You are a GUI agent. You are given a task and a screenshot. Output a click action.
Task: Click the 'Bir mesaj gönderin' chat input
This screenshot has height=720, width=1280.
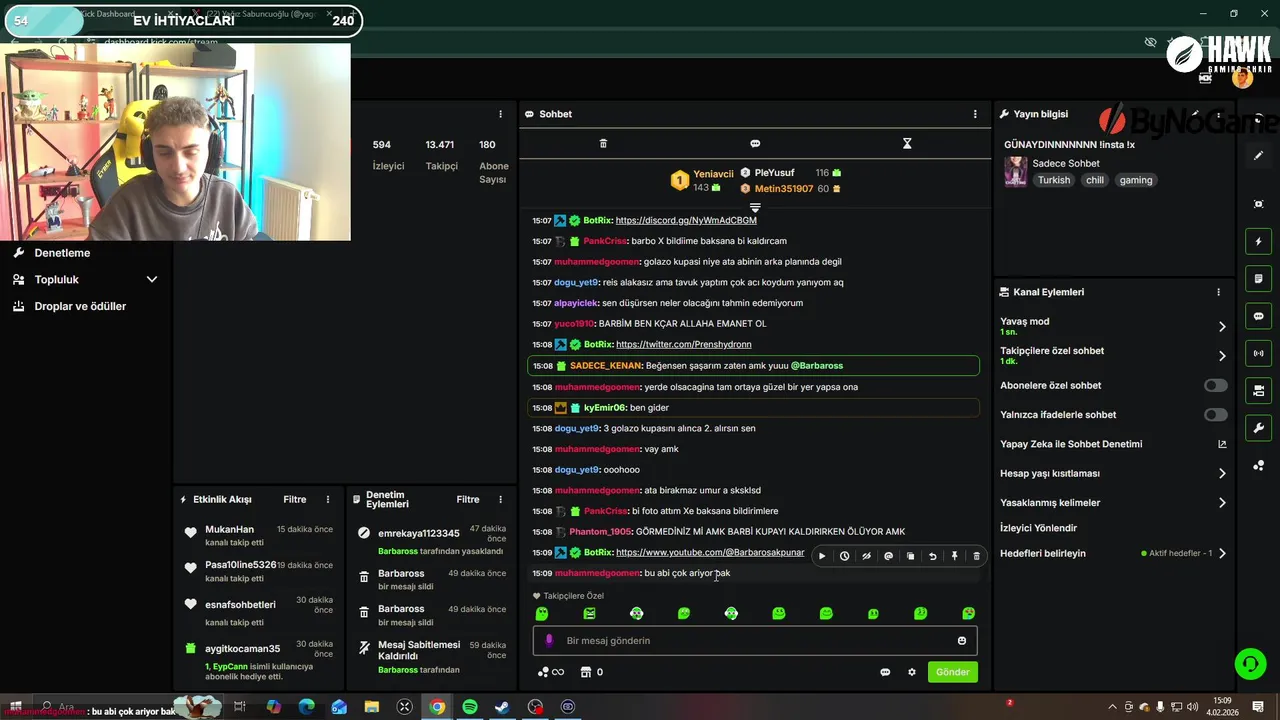point(755,641)
